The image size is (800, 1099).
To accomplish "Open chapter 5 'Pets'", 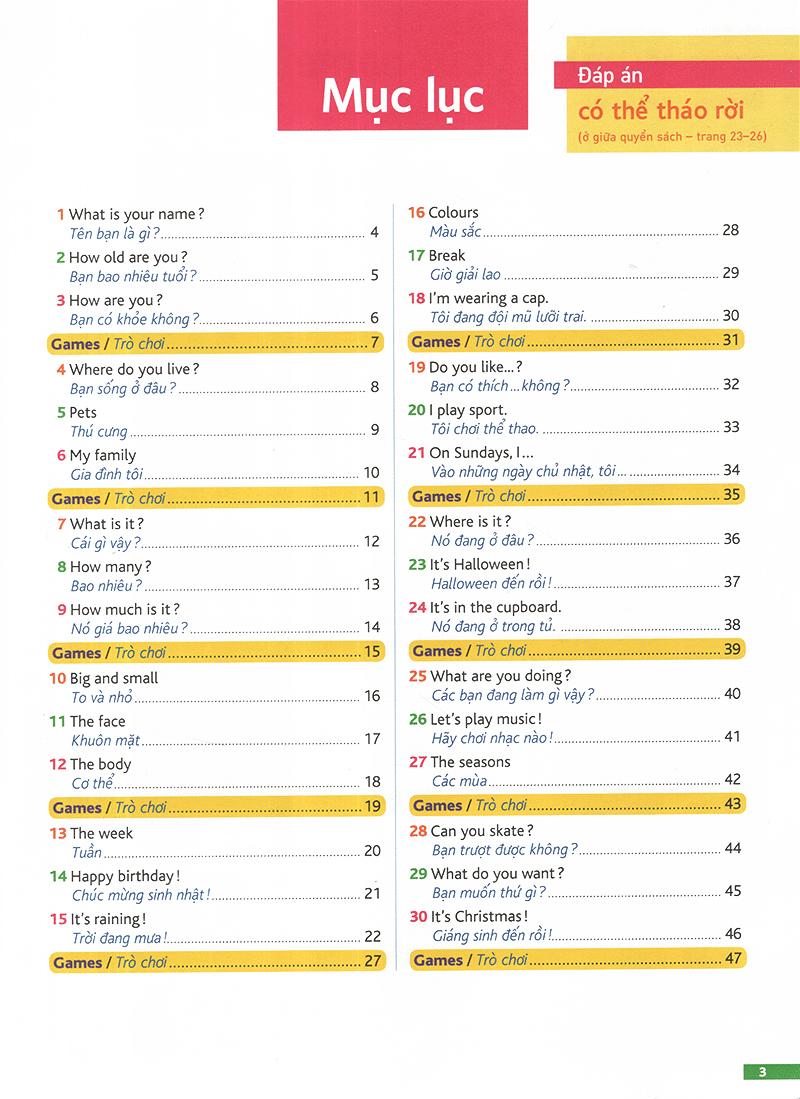I will click(x=218, y=421).
